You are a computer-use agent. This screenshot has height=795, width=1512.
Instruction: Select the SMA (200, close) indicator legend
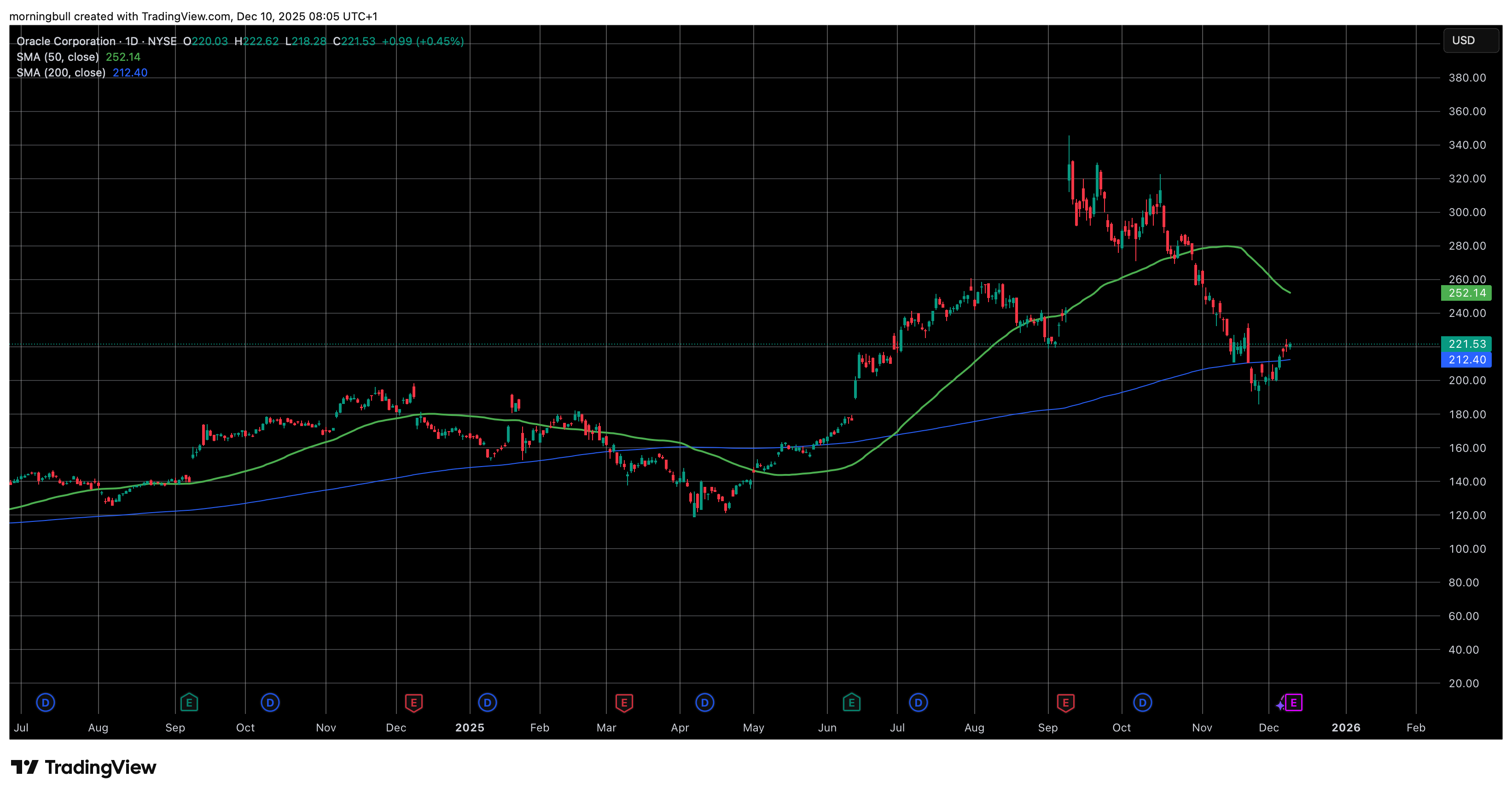click(x=60, y=73)
